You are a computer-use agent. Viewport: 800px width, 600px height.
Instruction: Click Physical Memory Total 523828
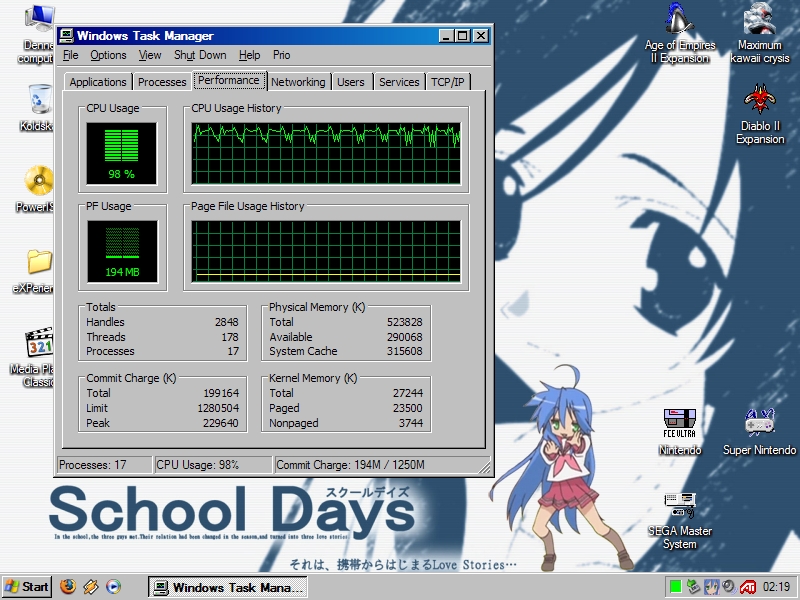point(405,322)
